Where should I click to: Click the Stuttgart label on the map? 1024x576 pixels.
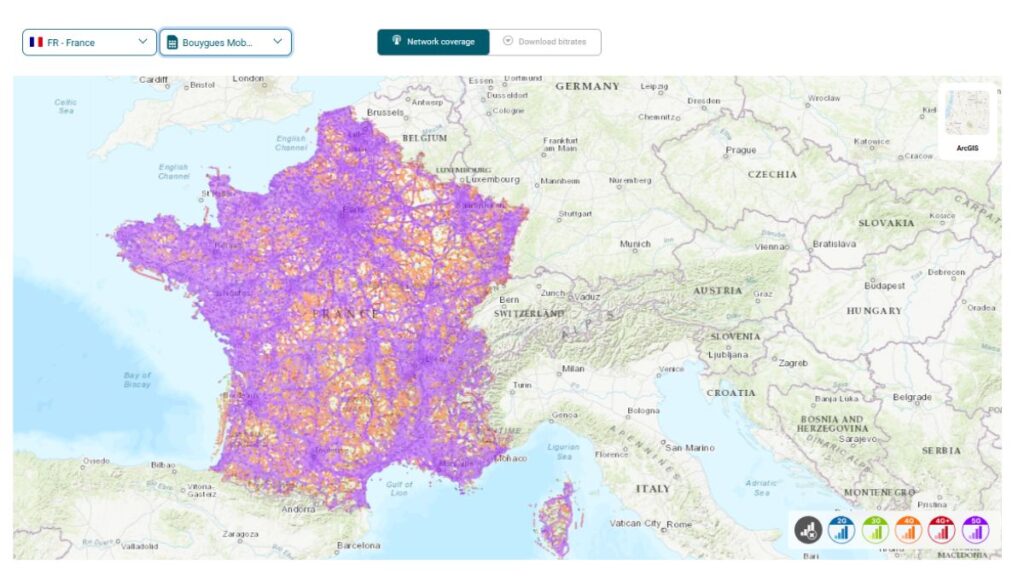pyautogui.click(x=575, y=214)
